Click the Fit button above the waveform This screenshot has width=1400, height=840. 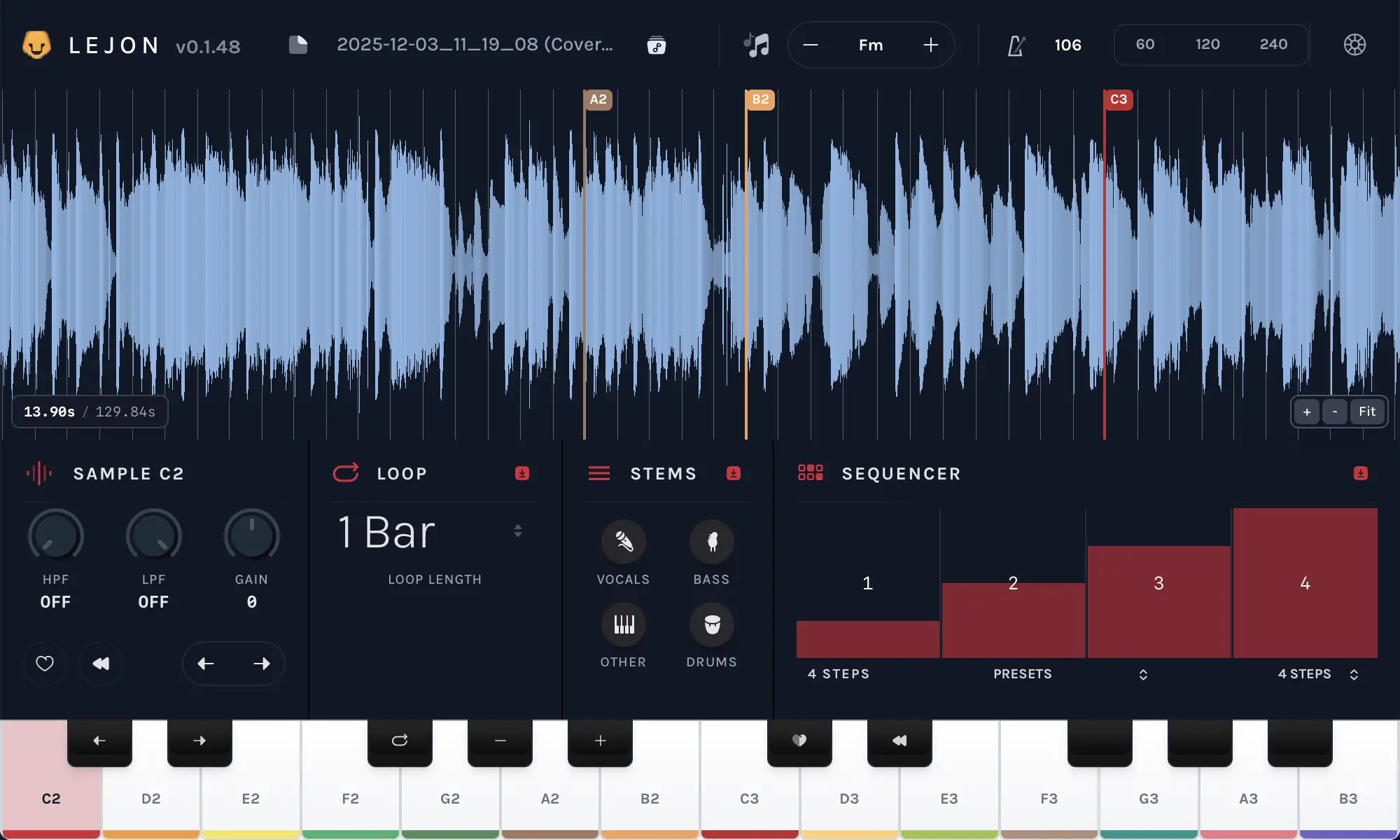[1366, 412]
